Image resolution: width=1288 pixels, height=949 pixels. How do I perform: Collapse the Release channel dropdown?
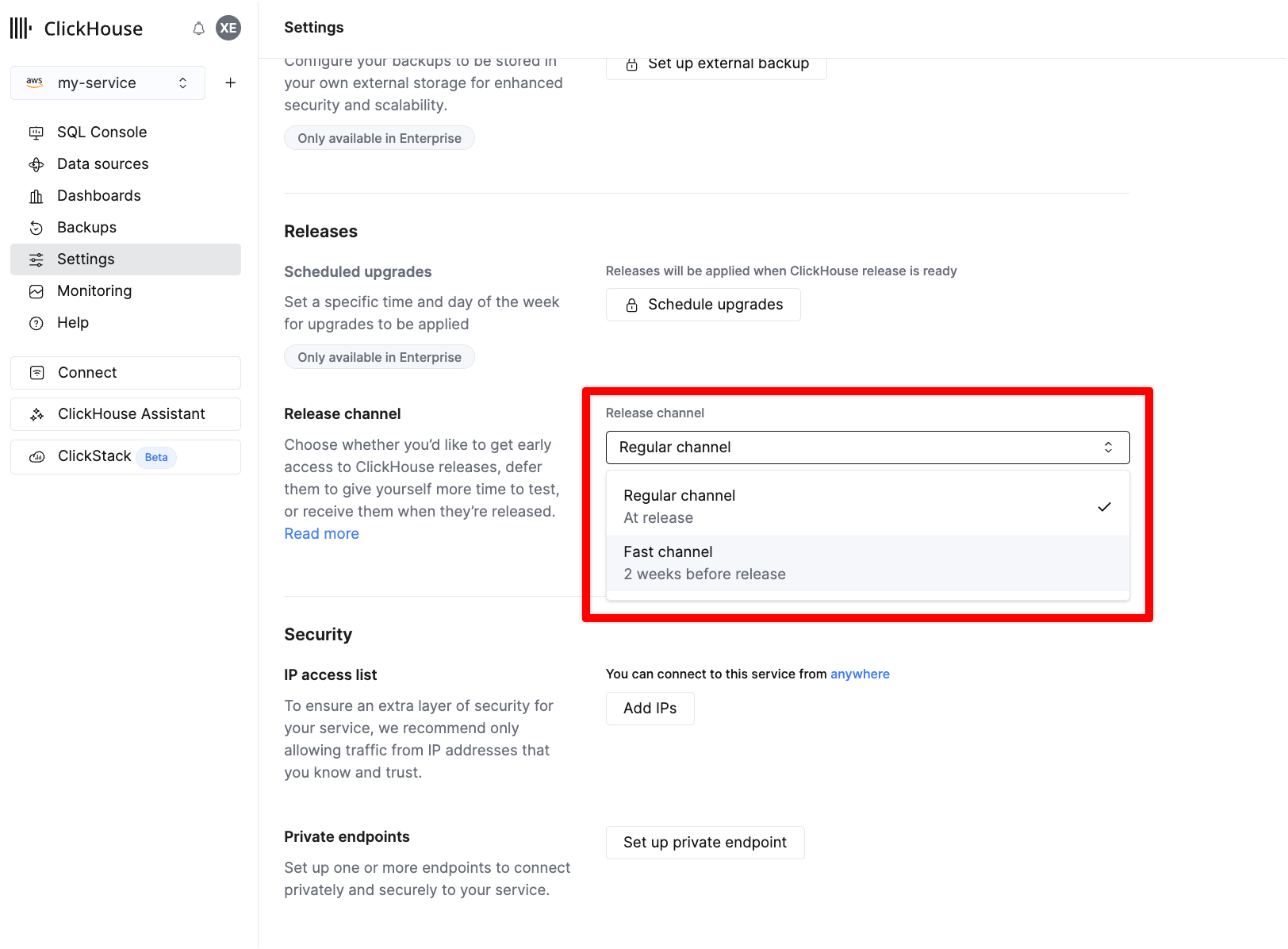[867, 448]
